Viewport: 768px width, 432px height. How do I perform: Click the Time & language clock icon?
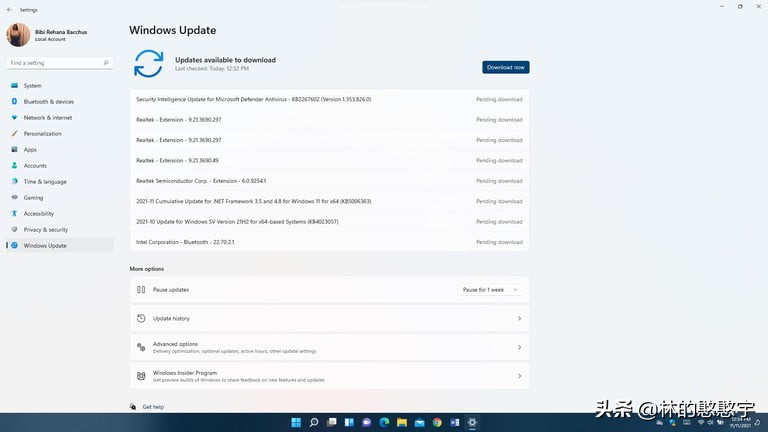tap(14, 181)
